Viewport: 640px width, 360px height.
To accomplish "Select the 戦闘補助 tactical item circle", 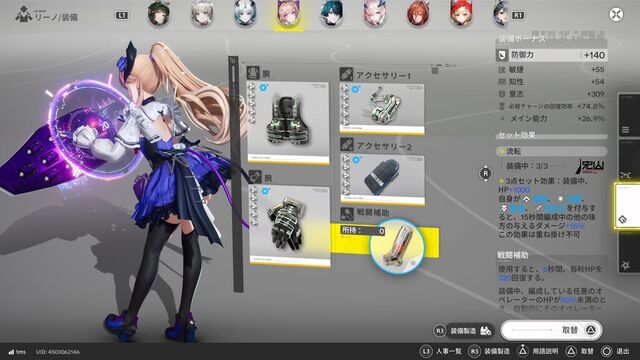I will [x=396, y=246].
